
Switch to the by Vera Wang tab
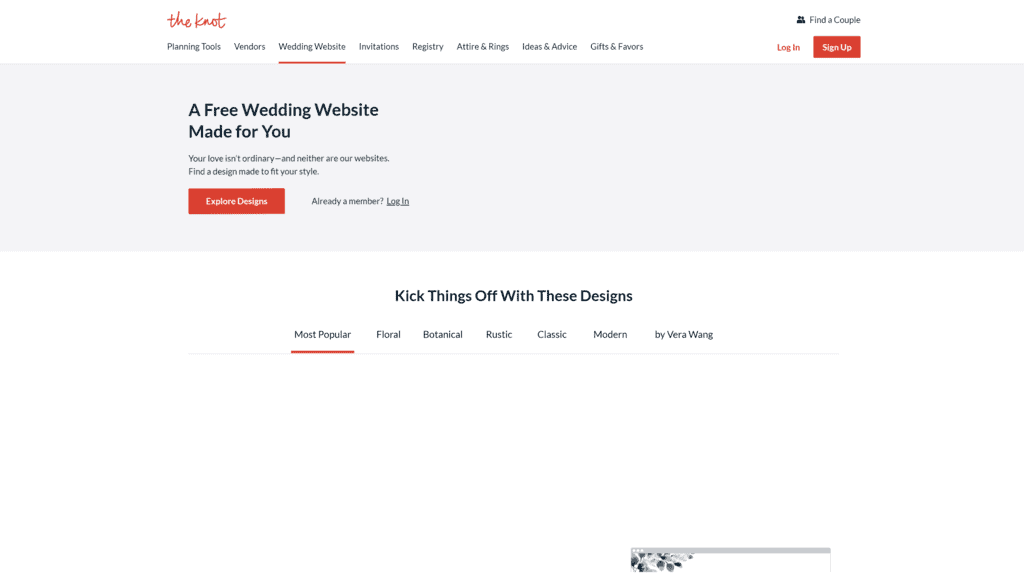click(684, 334)
